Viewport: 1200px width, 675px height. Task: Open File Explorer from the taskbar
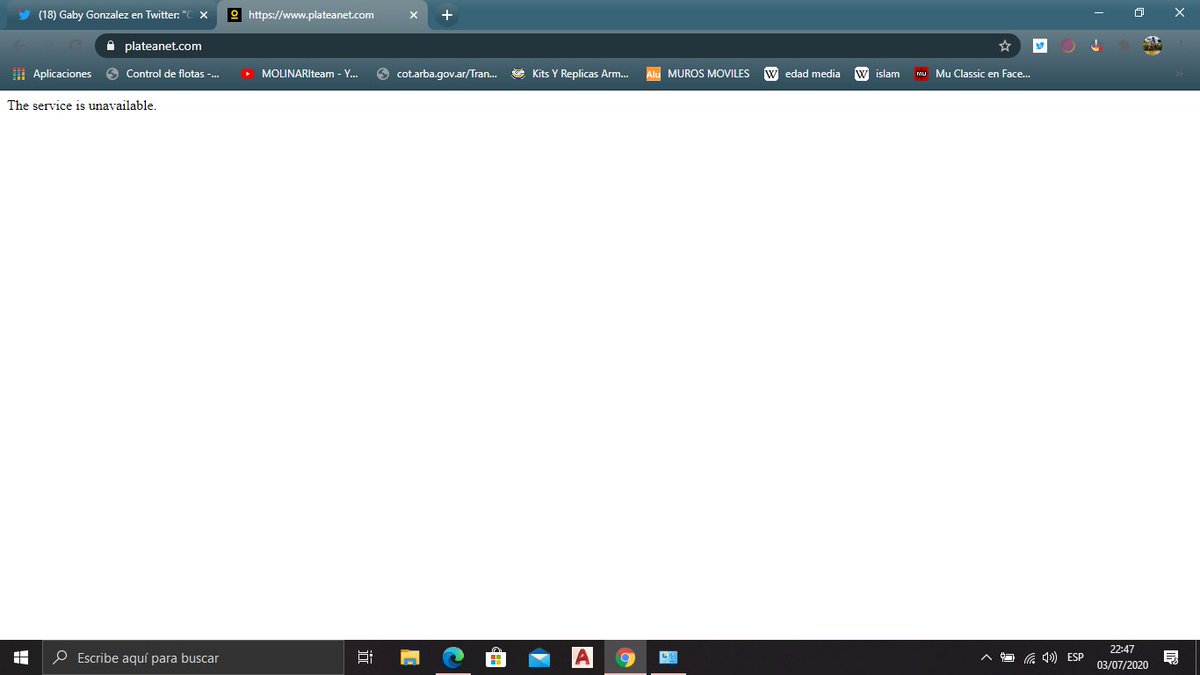click(x=410, y=657)
